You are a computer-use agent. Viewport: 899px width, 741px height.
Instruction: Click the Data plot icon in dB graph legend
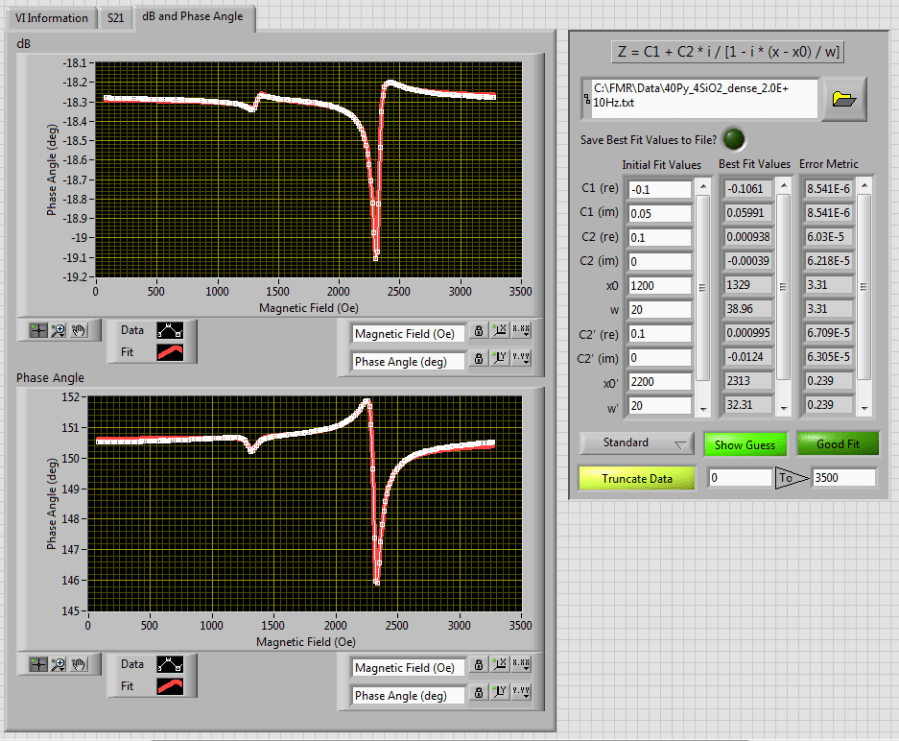pos(168,329)
